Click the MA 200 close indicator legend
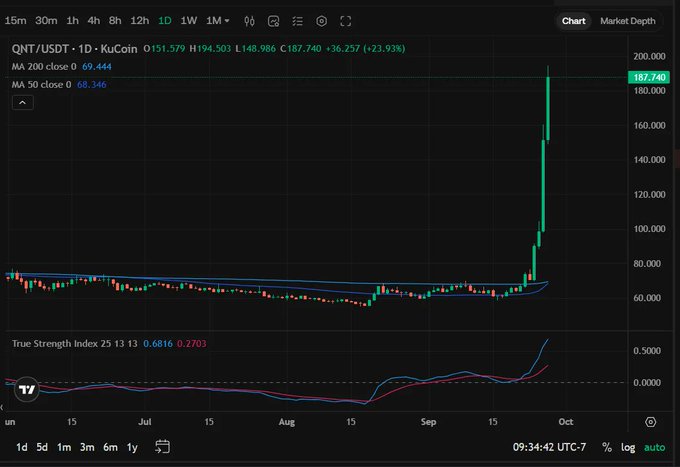The height and width of the screenshot is (467, 680). coord(44,66)
